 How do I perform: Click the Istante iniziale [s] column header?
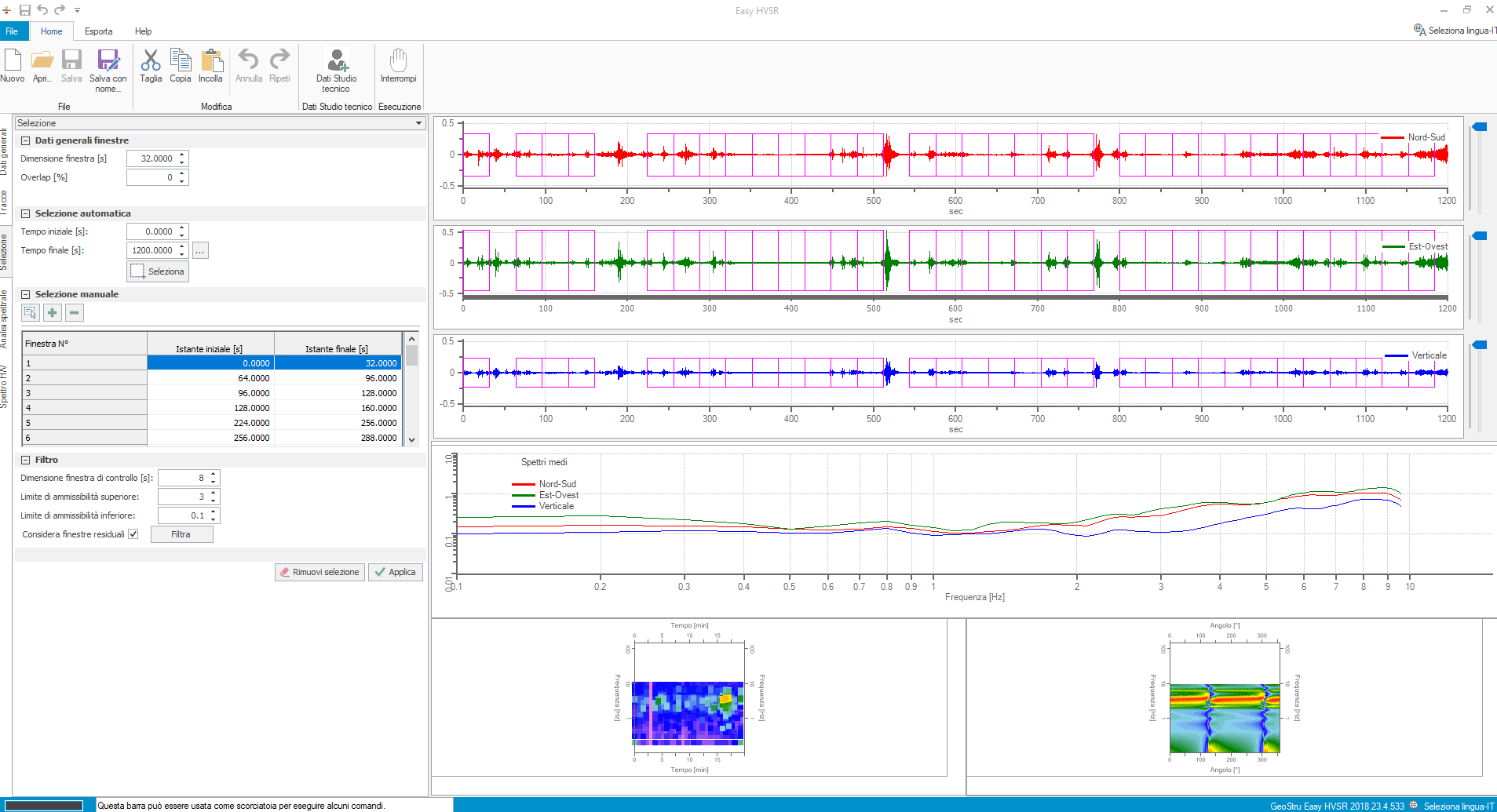coord(210,344)
